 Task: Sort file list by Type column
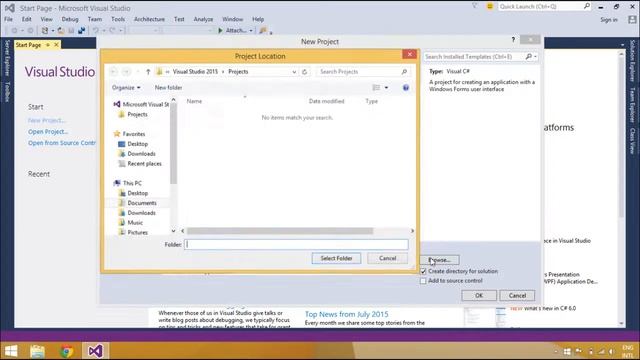pyautogui.click(x=371, y=101)
